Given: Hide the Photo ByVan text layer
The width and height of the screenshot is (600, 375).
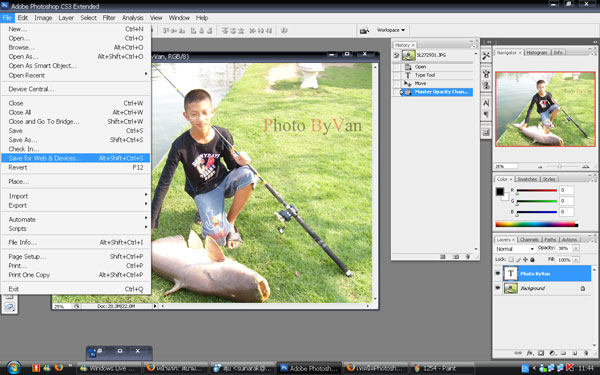Looking at the screenshot, I should pyautogui.click(x=498, y=273).
